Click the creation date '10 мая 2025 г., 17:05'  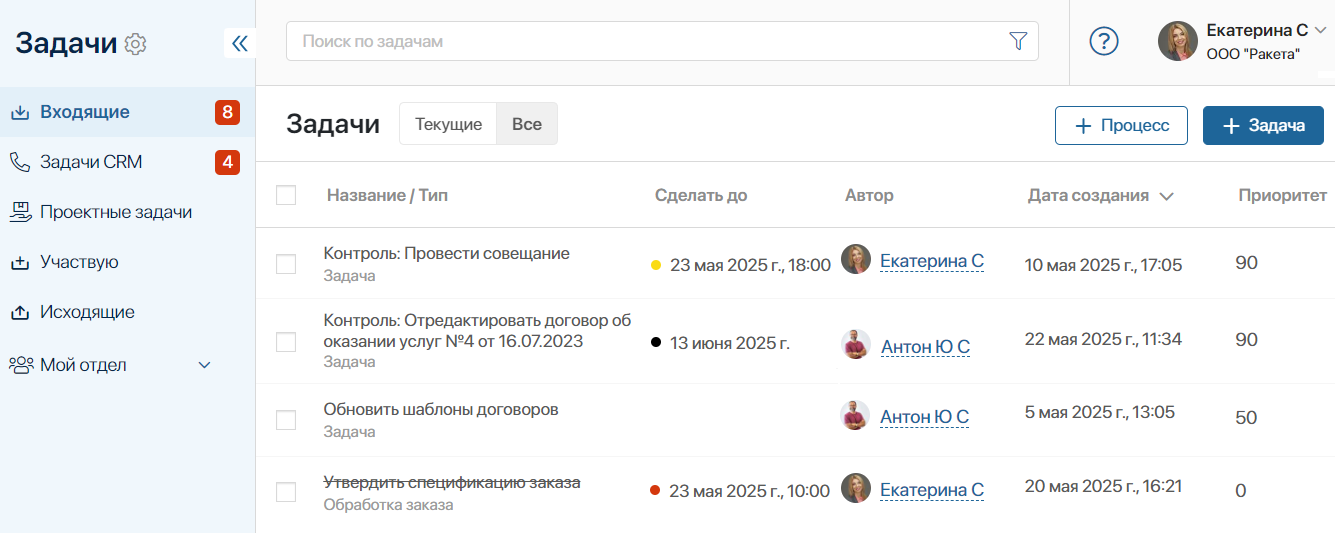[x=1103, y=265]
